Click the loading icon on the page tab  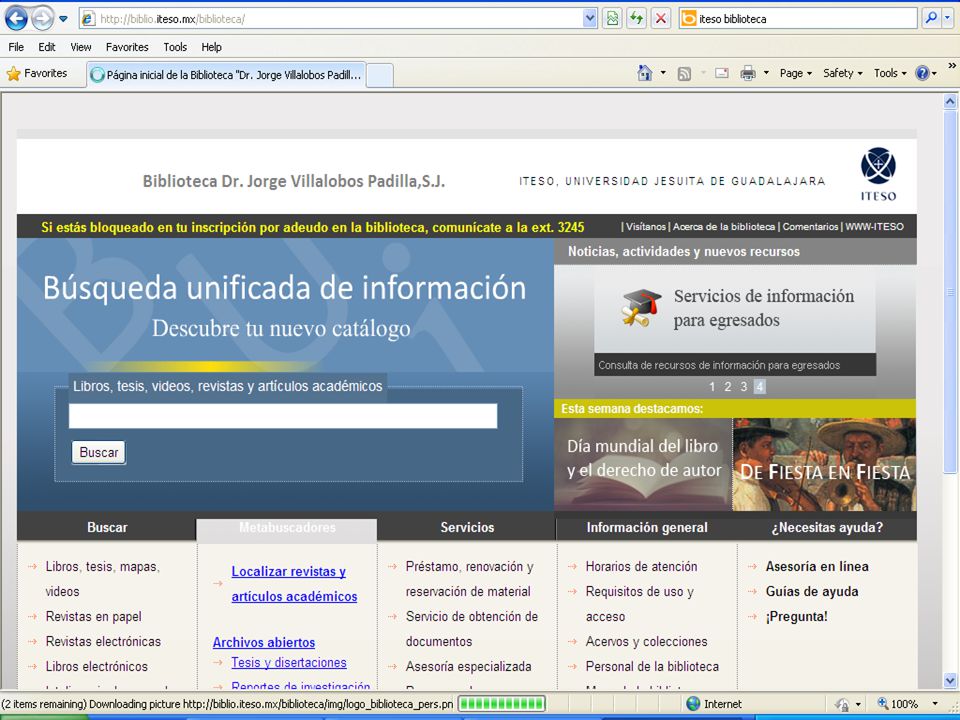pos(97,75)
